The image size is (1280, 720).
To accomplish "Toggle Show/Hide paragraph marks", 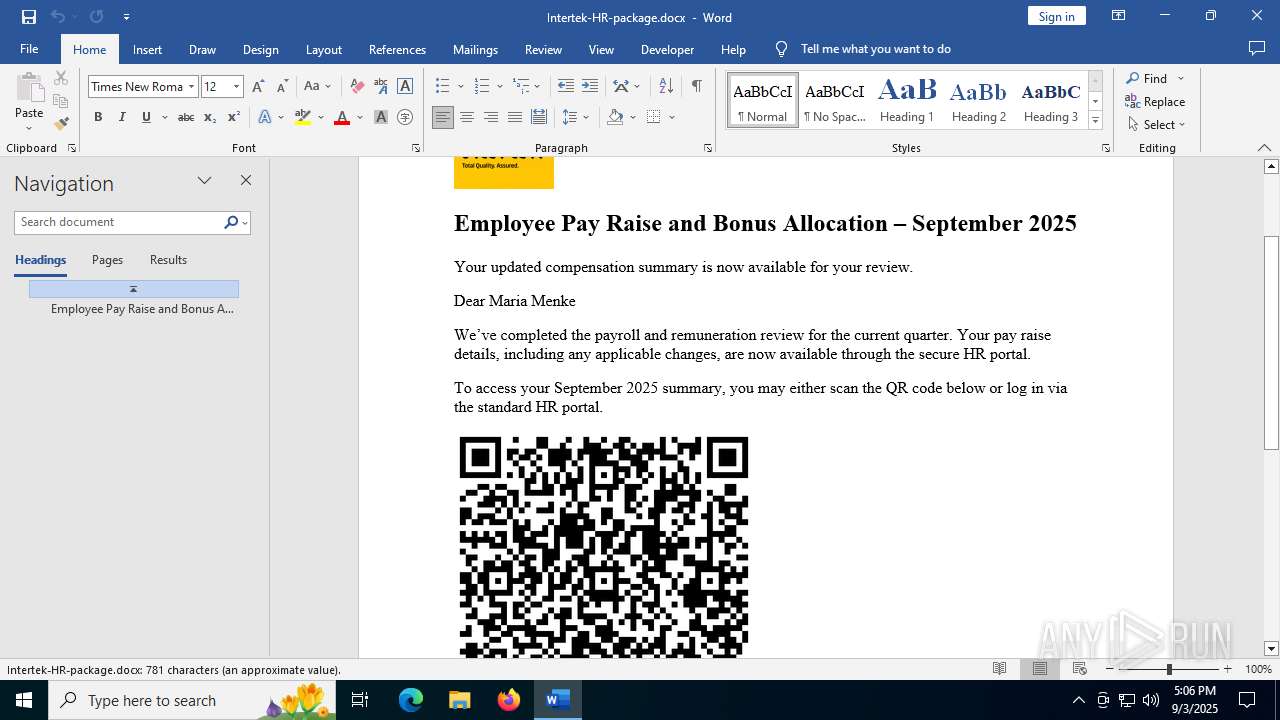I will pyautogui.click(x=696, y=87).
